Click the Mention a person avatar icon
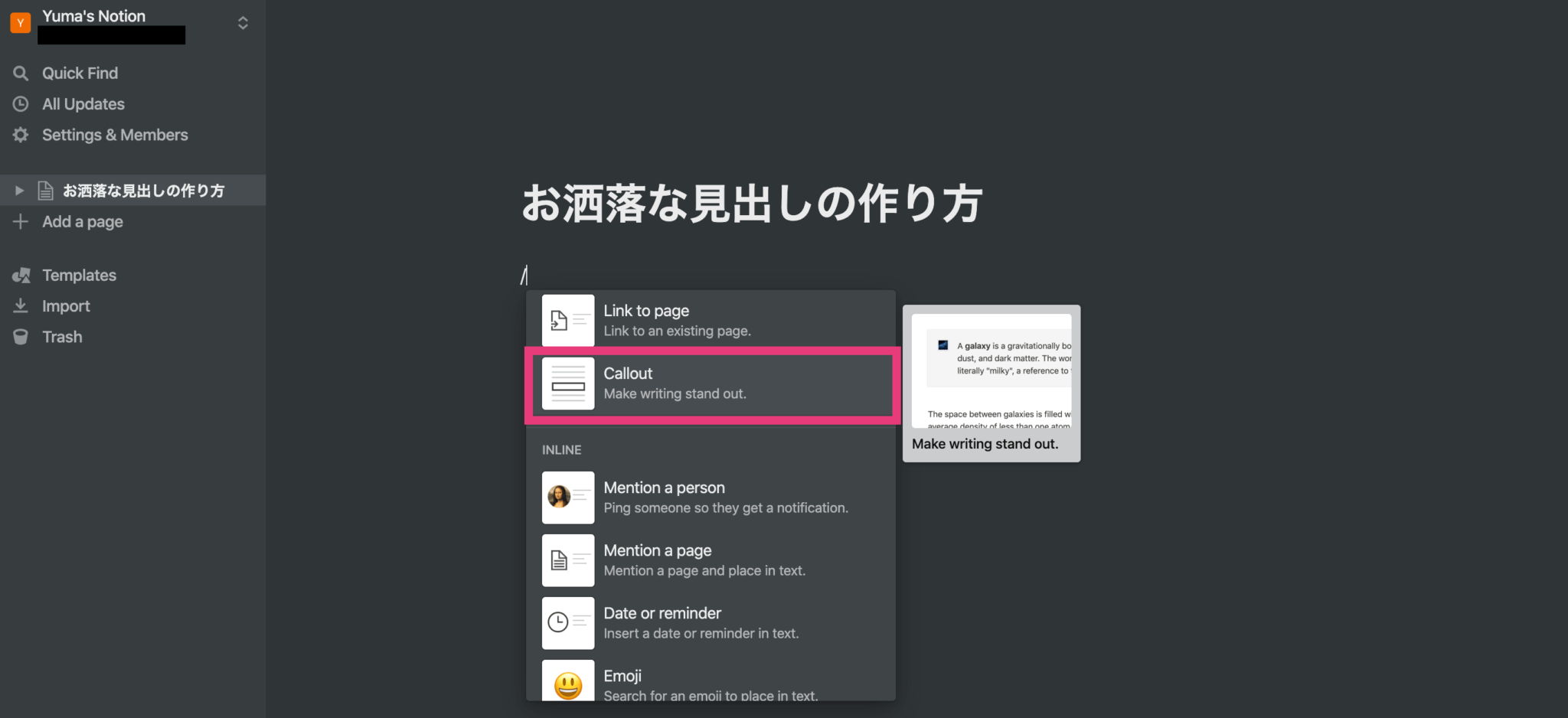 coord(567,497)
